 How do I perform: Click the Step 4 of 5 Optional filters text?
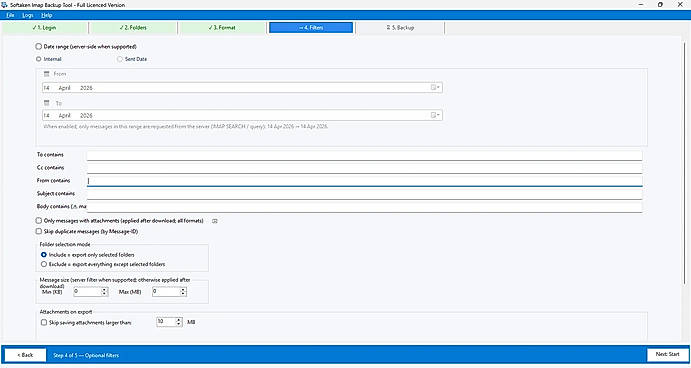[x=86, y=355]
